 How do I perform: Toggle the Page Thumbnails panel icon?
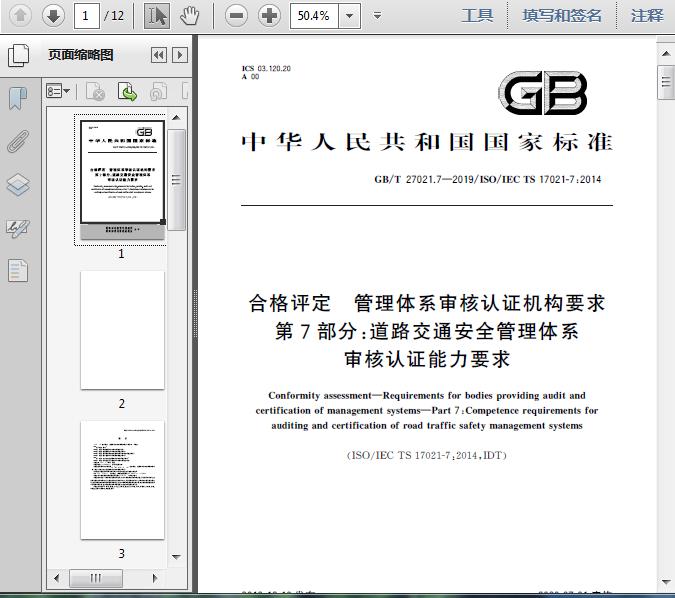[x=18, y=55]
